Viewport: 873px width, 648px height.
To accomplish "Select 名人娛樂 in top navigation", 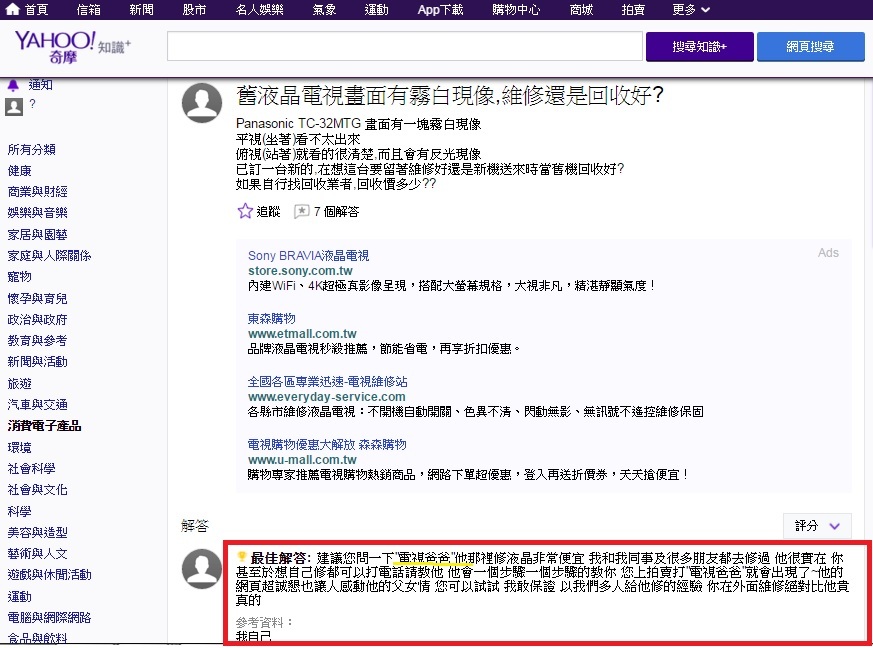I will pyautogui.click(x=259, y=10).
